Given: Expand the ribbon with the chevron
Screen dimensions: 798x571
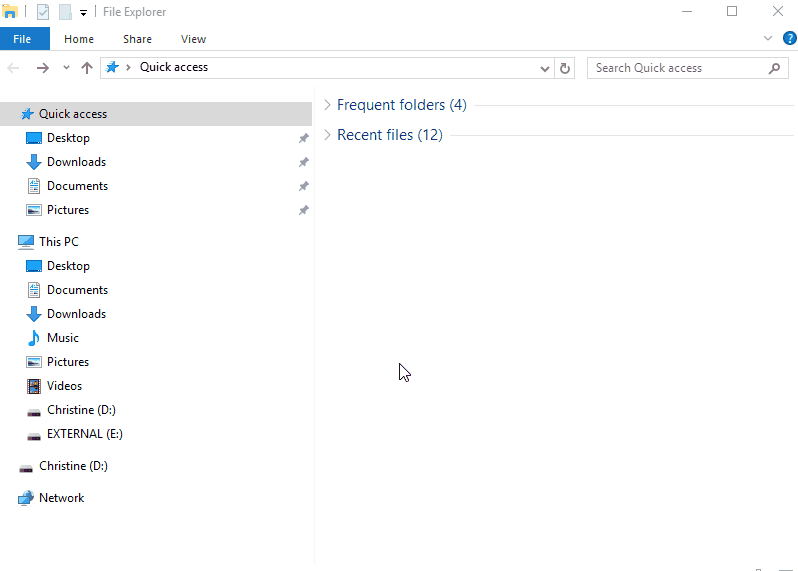Looking at the screenshot, I should tap(768, 38).
